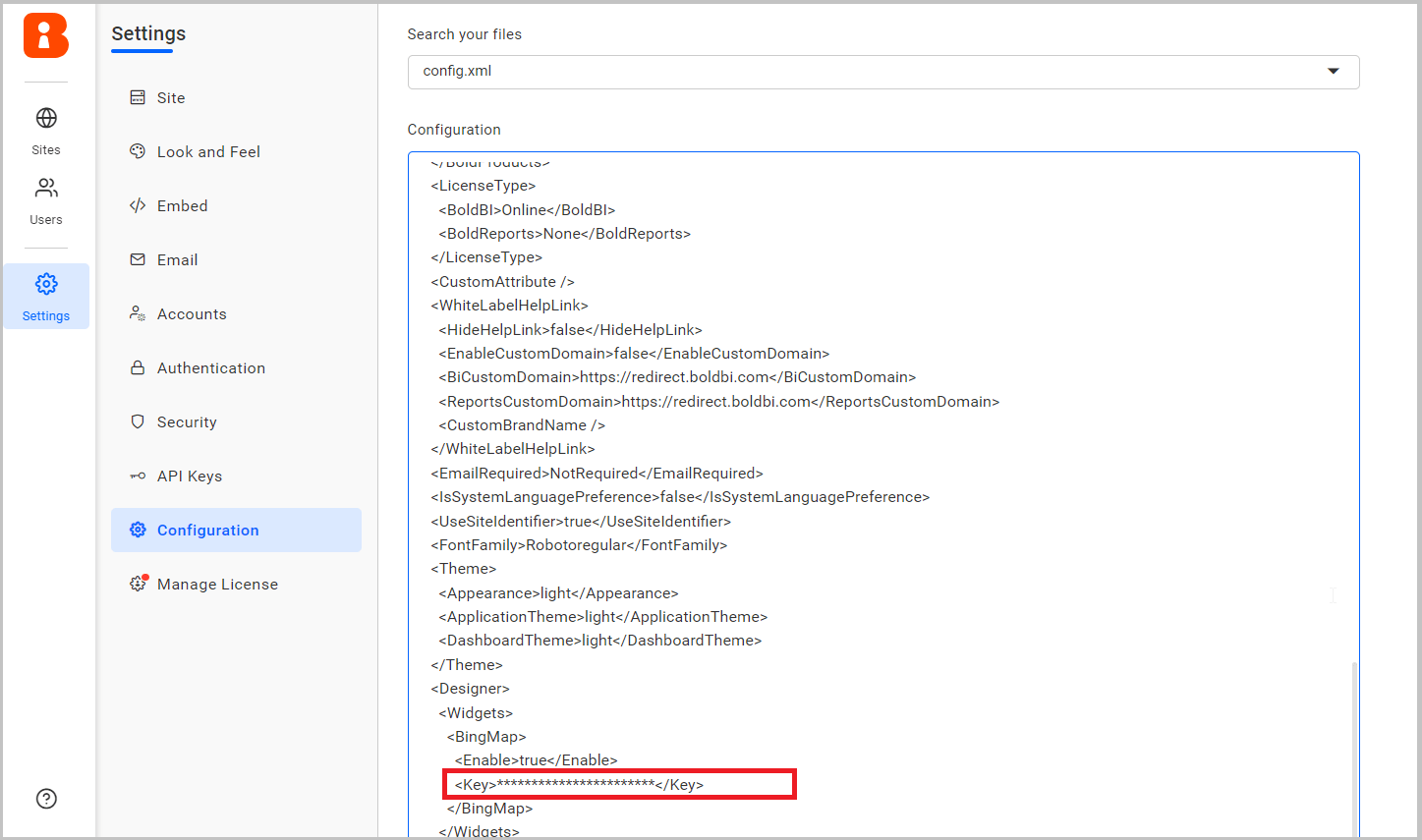Navigate to the Site settings page
Image resolution: width=1422 pixels, height=840 pixels.
(171, 97)
